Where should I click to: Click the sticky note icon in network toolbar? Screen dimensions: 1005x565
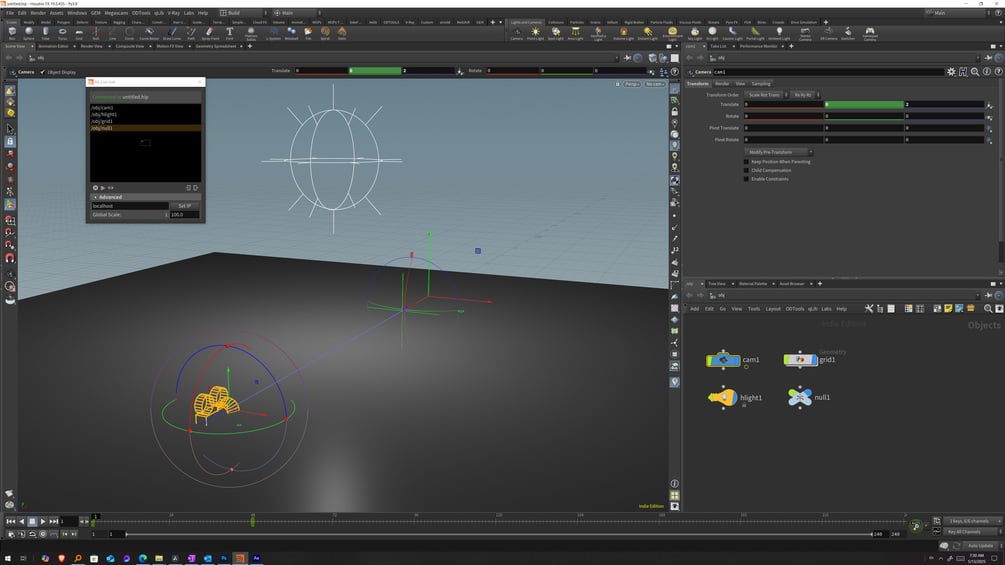click(x=948, y=309)
